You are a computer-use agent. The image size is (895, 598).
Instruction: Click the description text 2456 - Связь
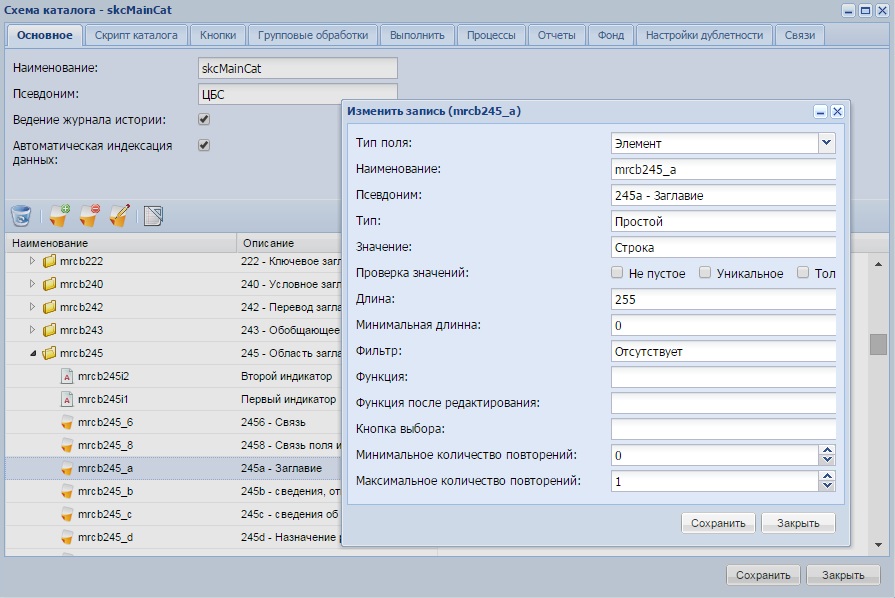273,422
